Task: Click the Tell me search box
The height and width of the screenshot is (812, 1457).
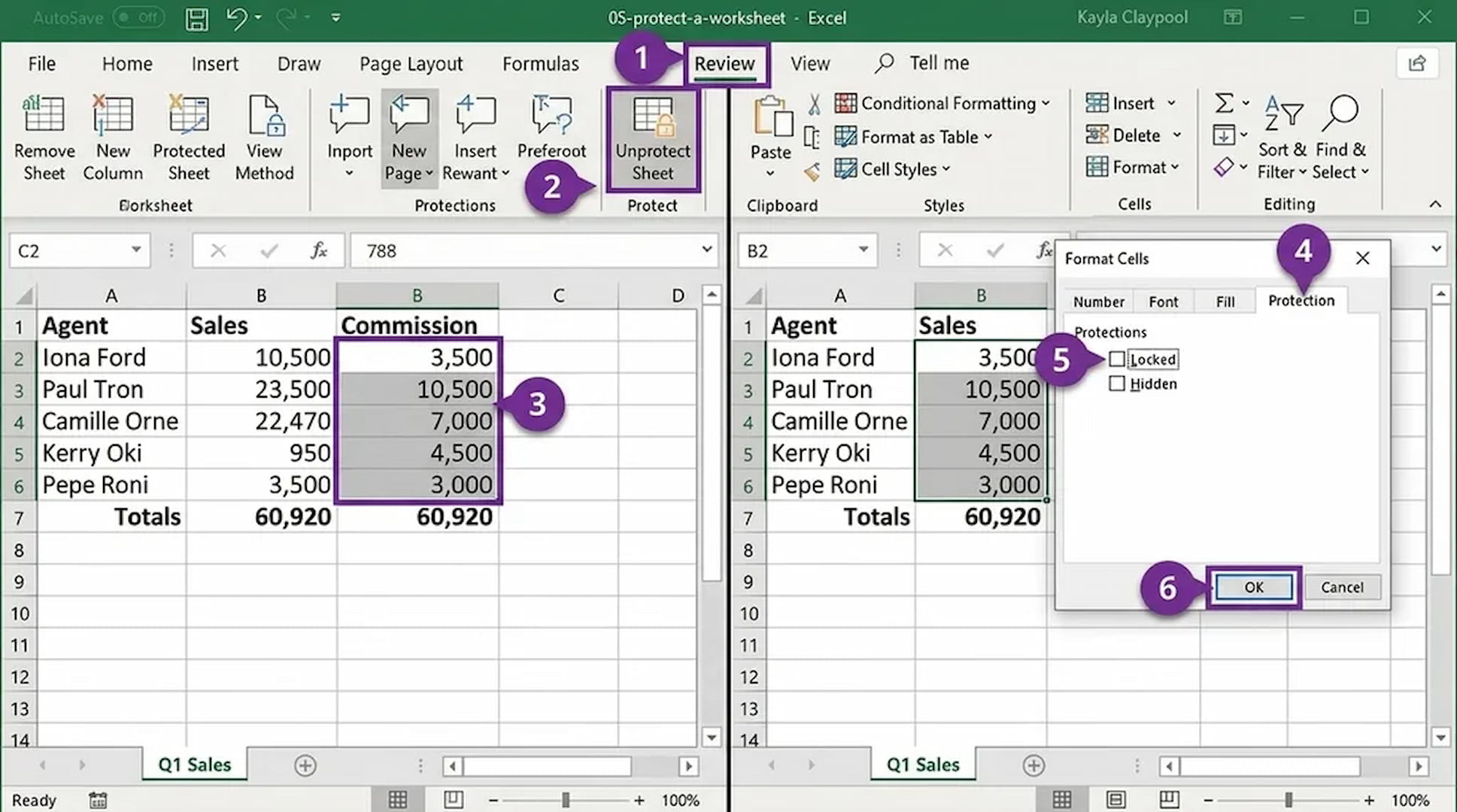Action: [x=923, y=63]
